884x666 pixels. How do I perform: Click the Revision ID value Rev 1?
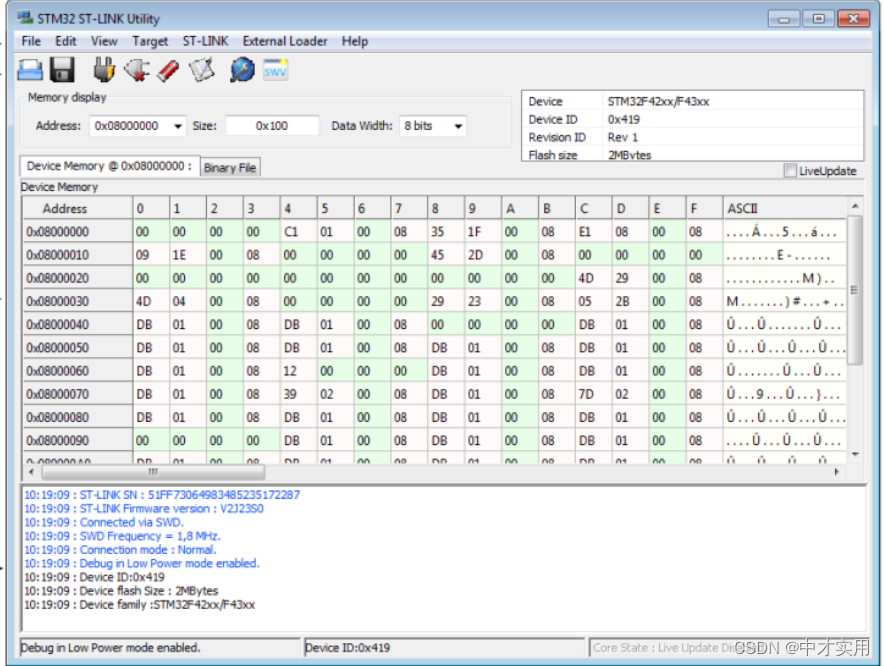[622, 137]
